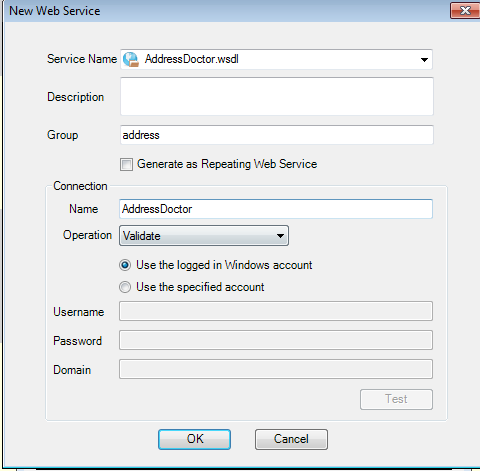The image size is (480, 471).
Task: Choose Use the specified account option
Action: point(125,287)
